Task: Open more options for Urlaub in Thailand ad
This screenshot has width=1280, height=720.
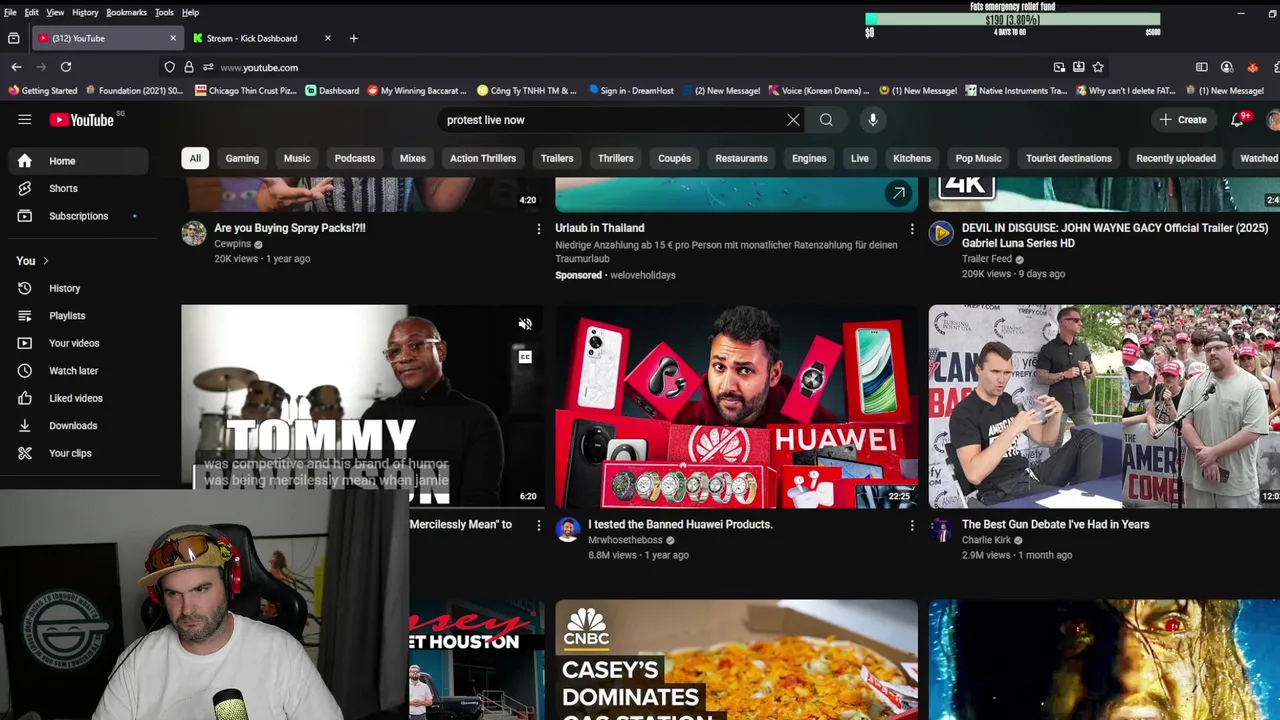Action: [x=911, y=229]
